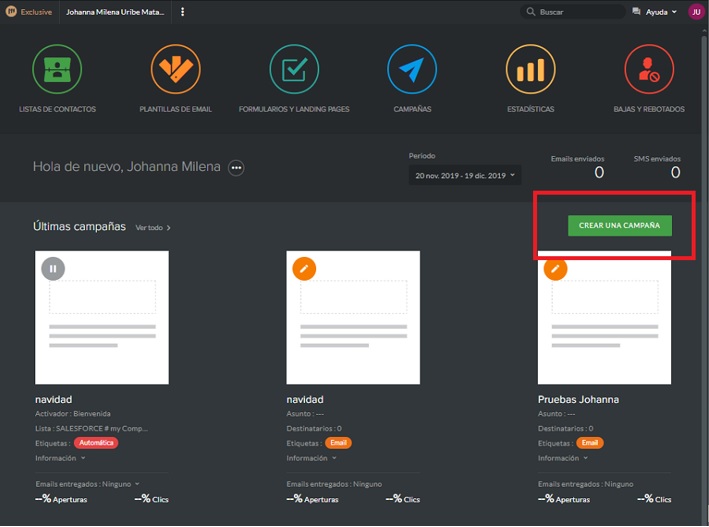Viewport: 709px width, 527px height.
Task: Open the second navidad campaign thumbnail
Action: (x=353, y=317)
